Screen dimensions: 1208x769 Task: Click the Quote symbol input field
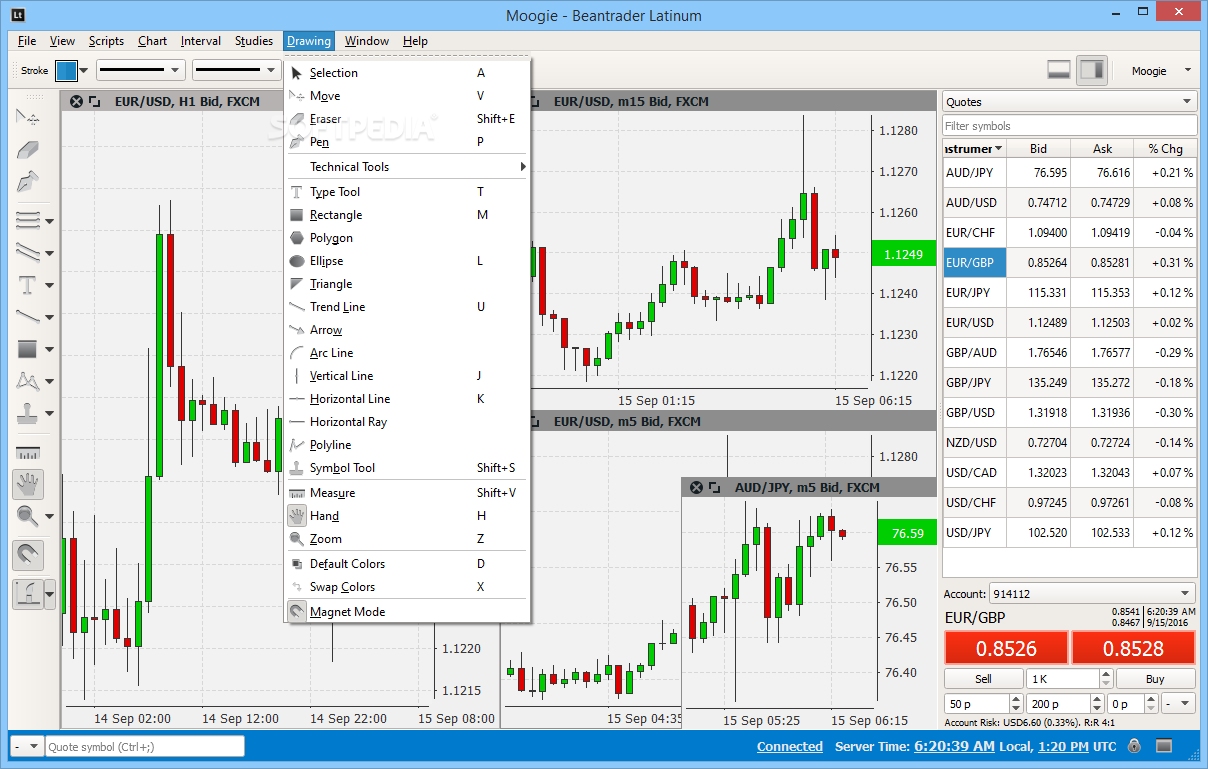[x=145, y=746]
